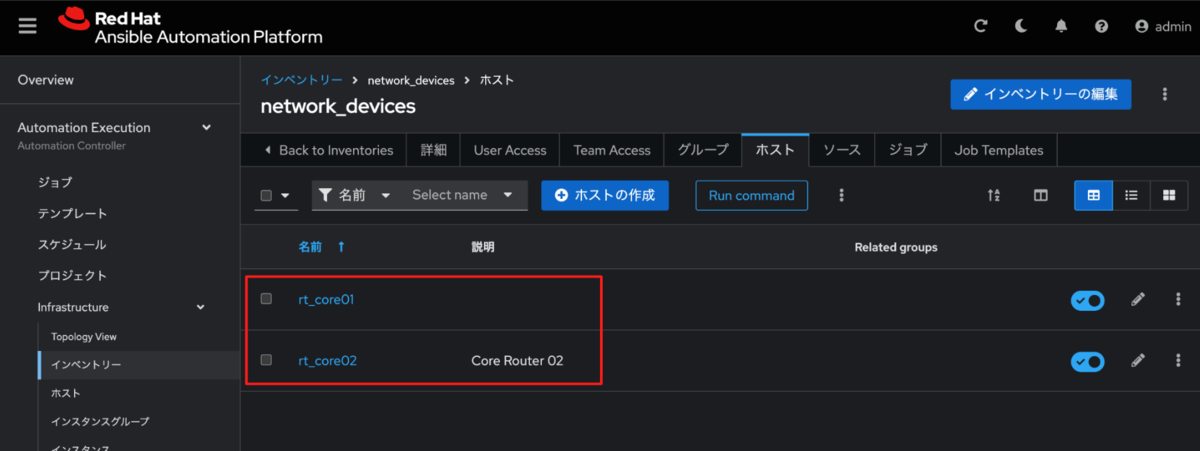Click Core Router 02 description
The image size is (1200, 451).
(x=517, y=360)
